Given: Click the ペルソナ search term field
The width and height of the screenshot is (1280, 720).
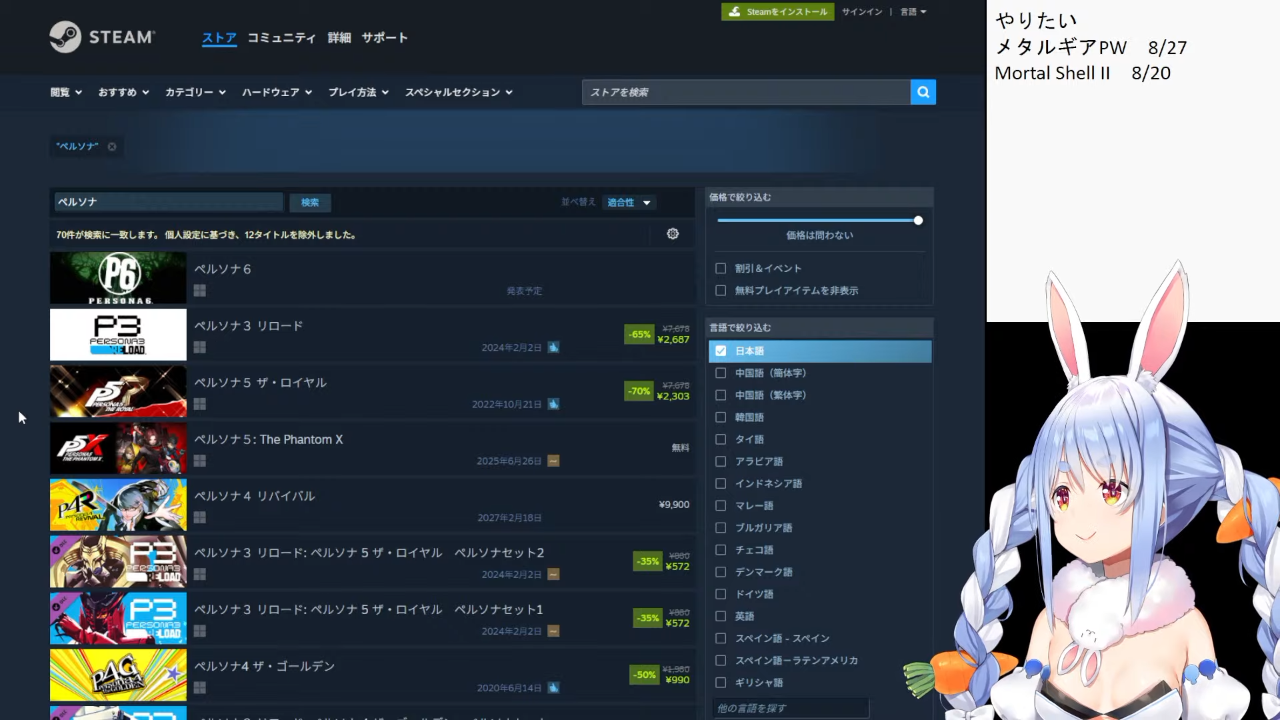Looking at the screenshot, I should [168, 202].
